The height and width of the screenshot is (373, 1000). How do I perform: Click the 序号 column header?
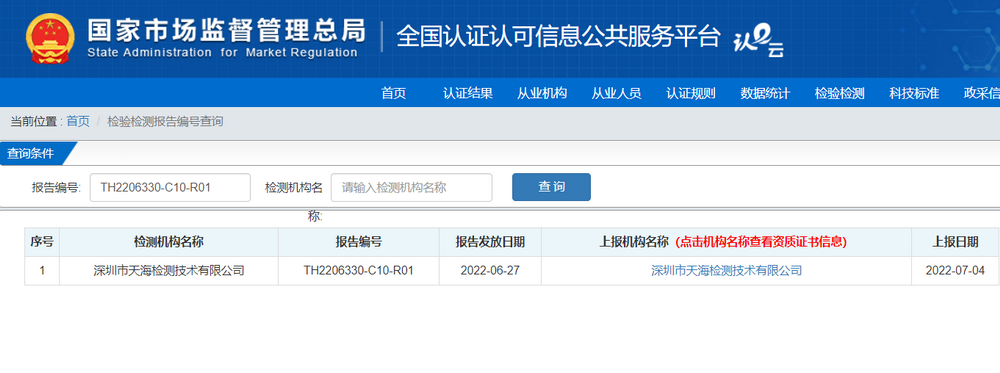pyautogui.click(x=42, y=242)
